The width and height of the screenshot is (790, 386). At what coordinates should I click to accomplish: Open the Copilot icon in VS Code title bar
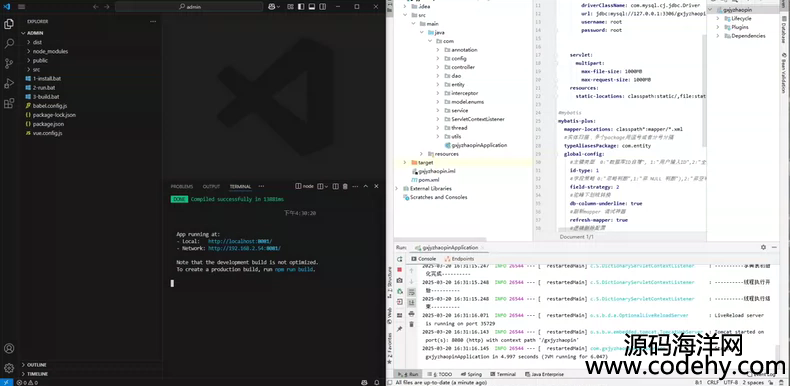click(x=272, y=7)
